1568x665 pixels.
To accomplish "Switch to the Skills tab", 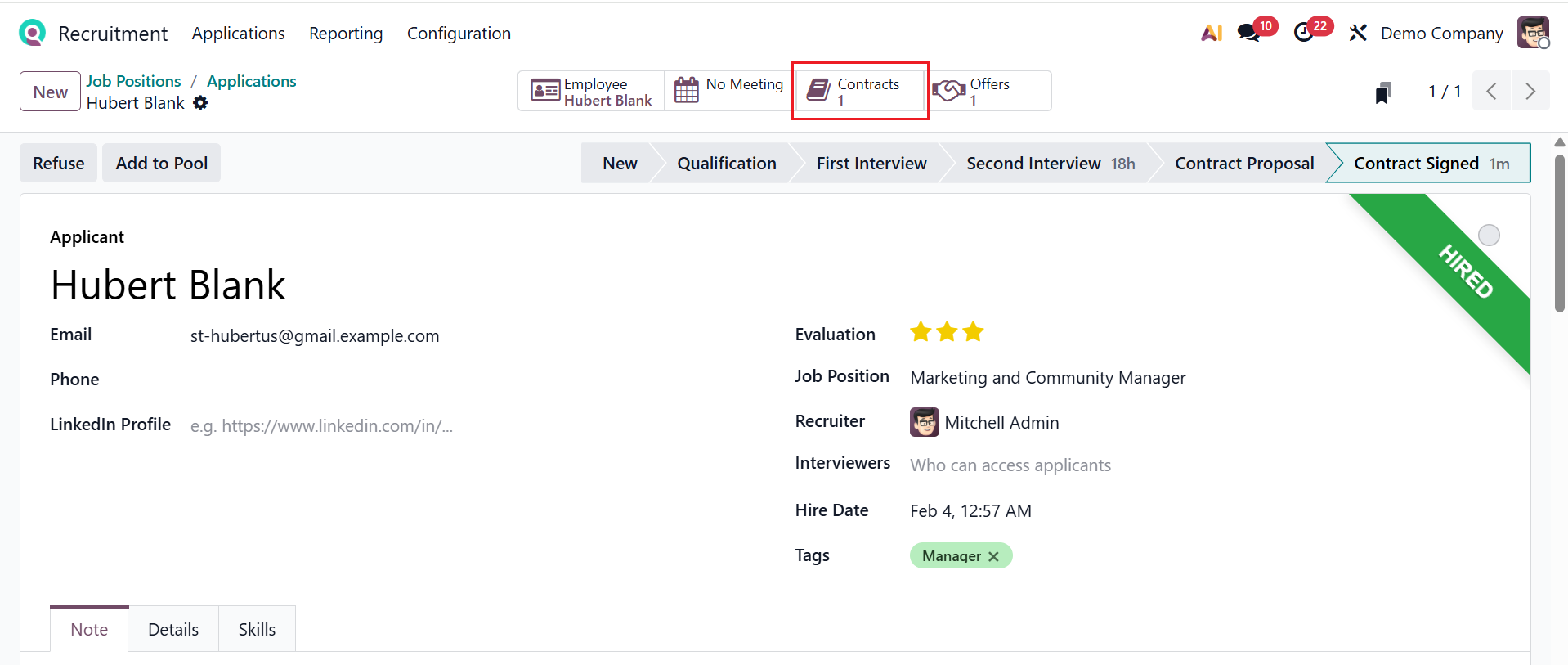I will [x=257, y=630].
